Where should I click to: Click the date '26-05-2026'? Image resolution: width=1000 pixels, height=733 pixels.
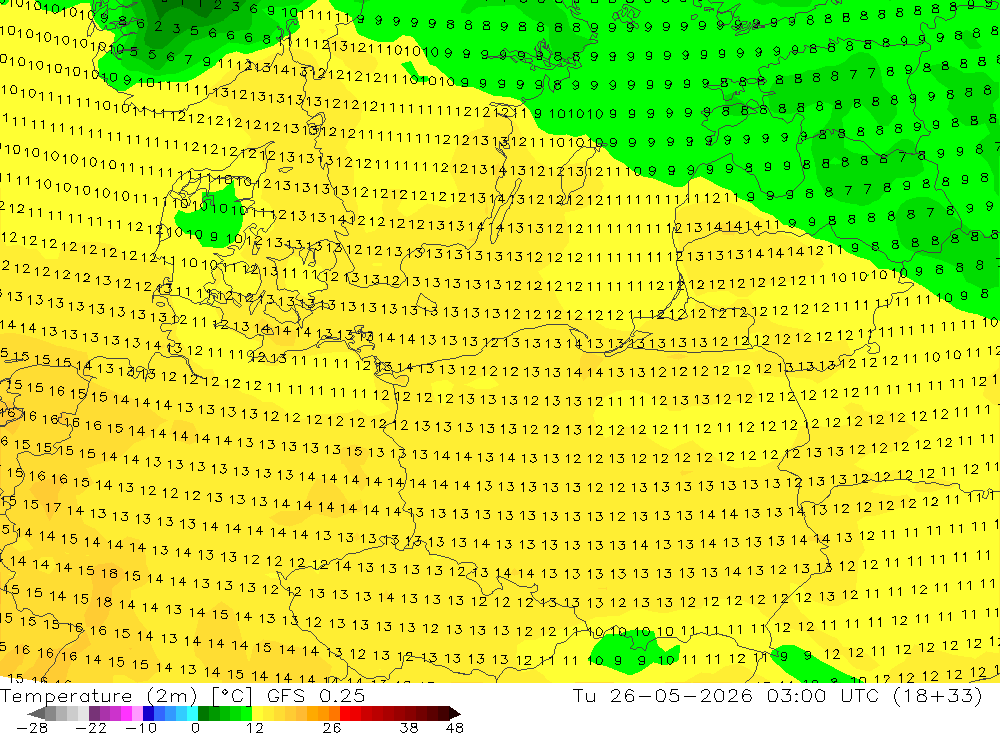point(681,696)
